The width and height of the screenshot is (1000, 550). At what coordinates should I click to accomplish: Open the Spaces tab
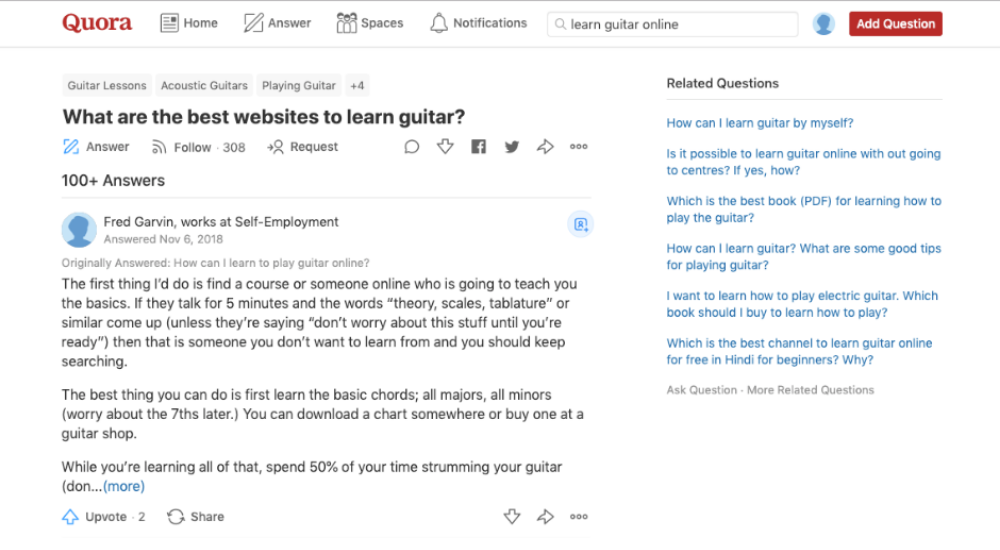click(x=370, y=23)
